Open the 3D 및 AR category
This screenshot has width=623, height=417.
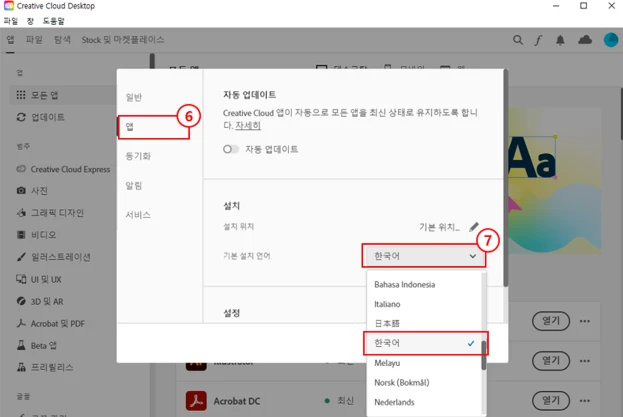coord(40,301)
